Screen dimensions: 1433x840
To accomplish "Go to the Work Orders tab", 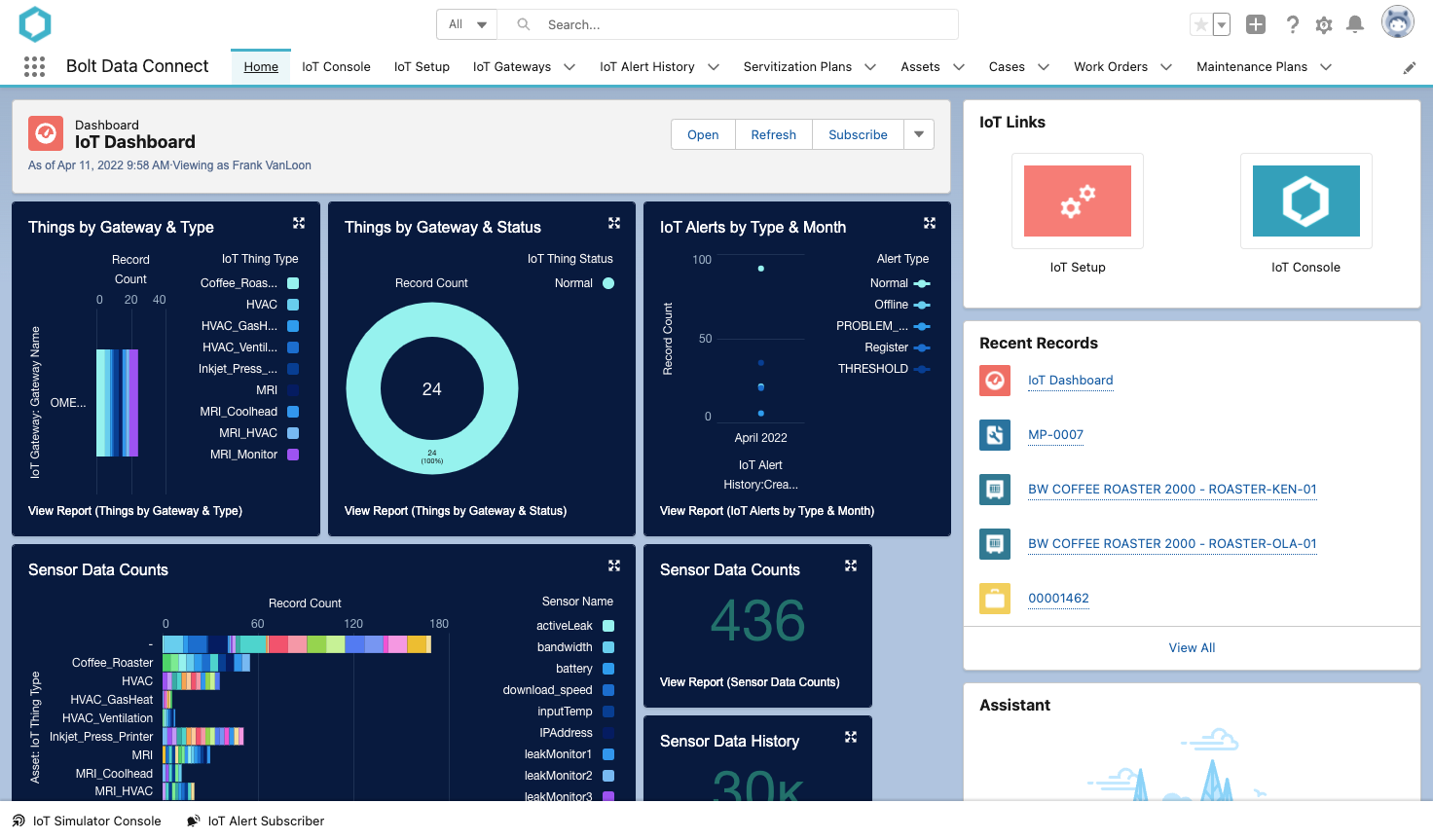I will 1111,67.
